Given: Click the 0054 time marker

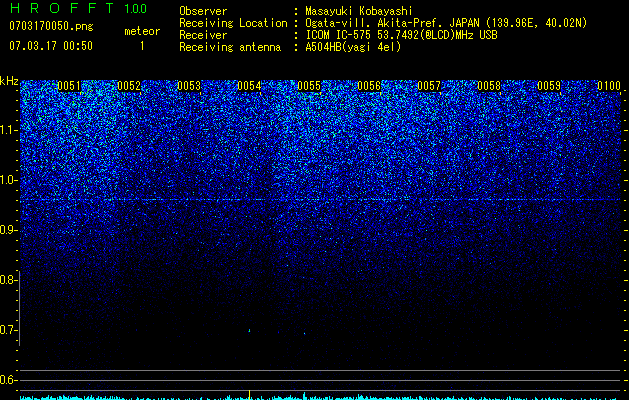Looking at the screenshot, I should point(249,86).
